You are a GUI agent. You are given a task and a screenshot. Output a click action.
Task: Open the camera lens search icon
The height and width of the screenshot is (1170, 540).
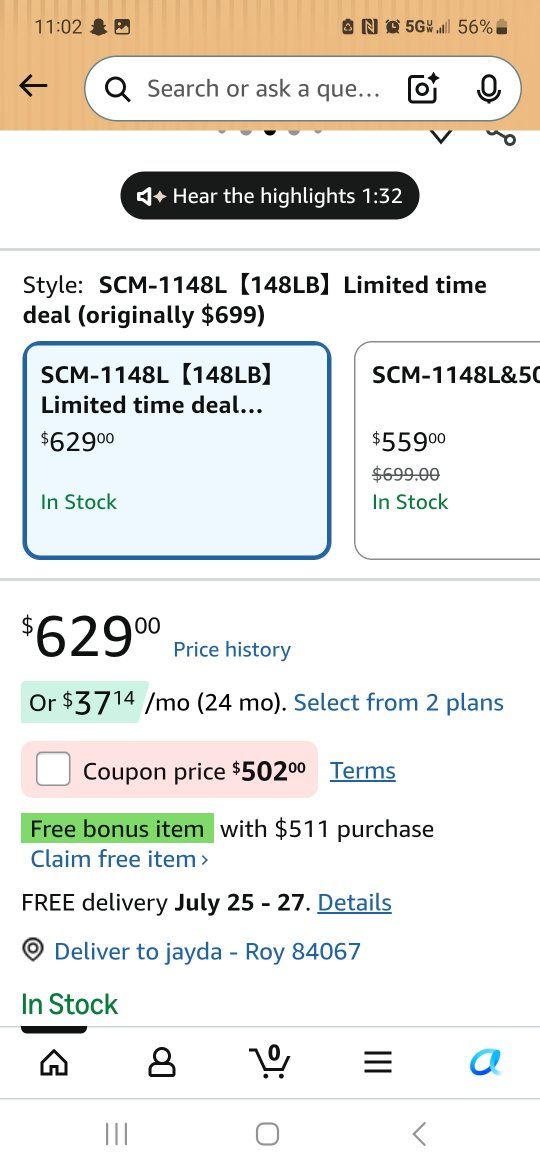[423, 89]
